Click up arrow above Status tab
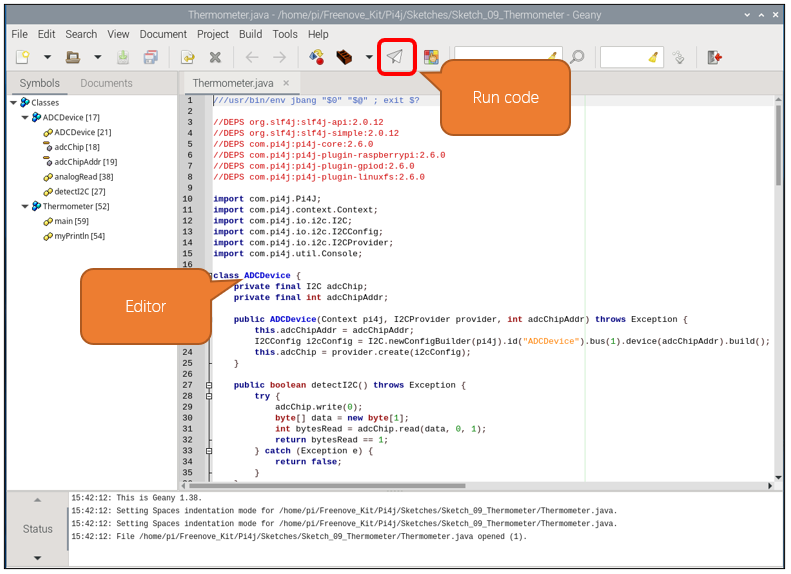This screenshot has height=574, width=791. [x=37, y=500]
